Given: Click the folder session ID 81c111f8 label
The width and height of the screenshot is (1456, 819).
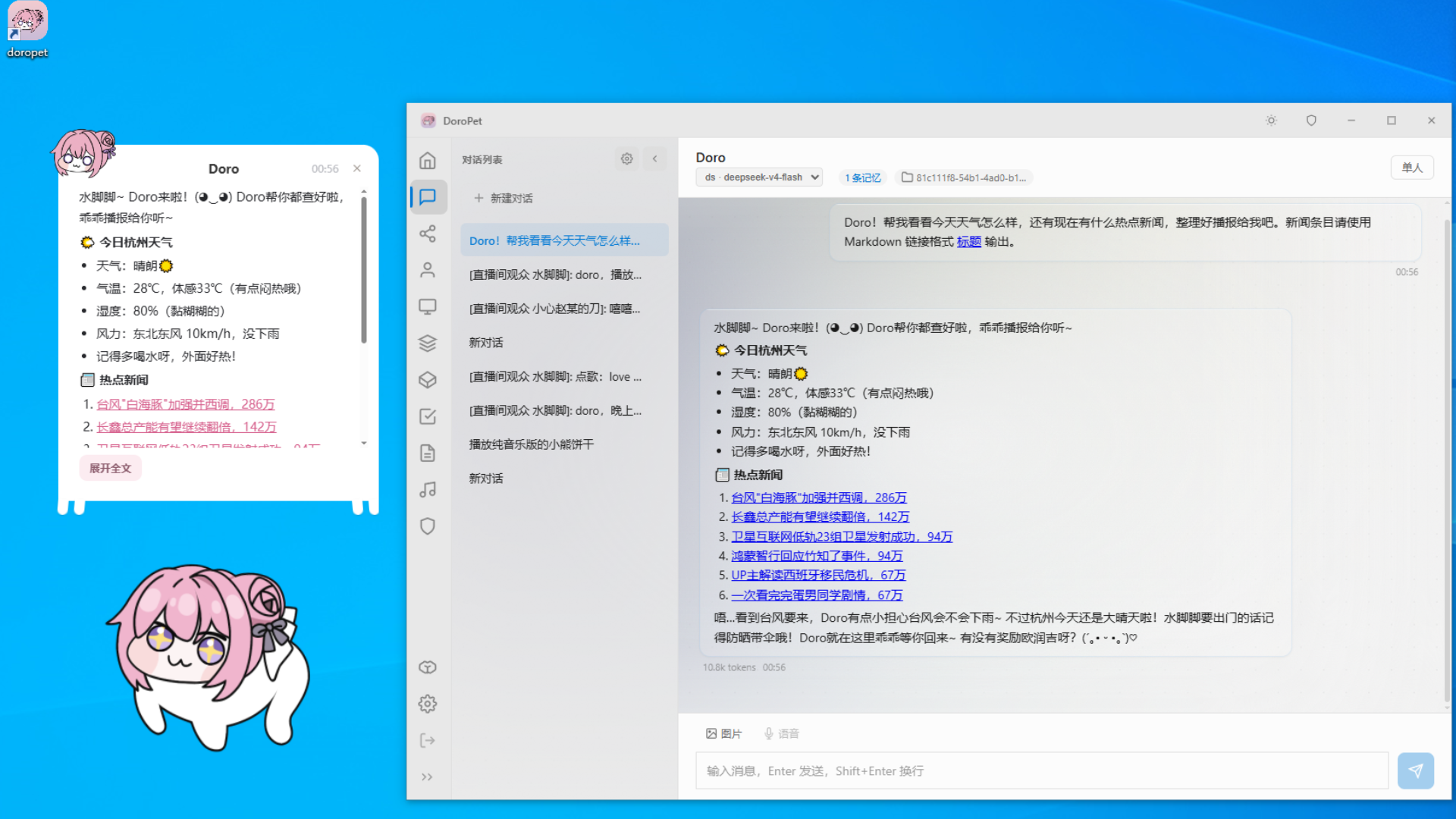Looking at the screenshot, I should 965,177.
